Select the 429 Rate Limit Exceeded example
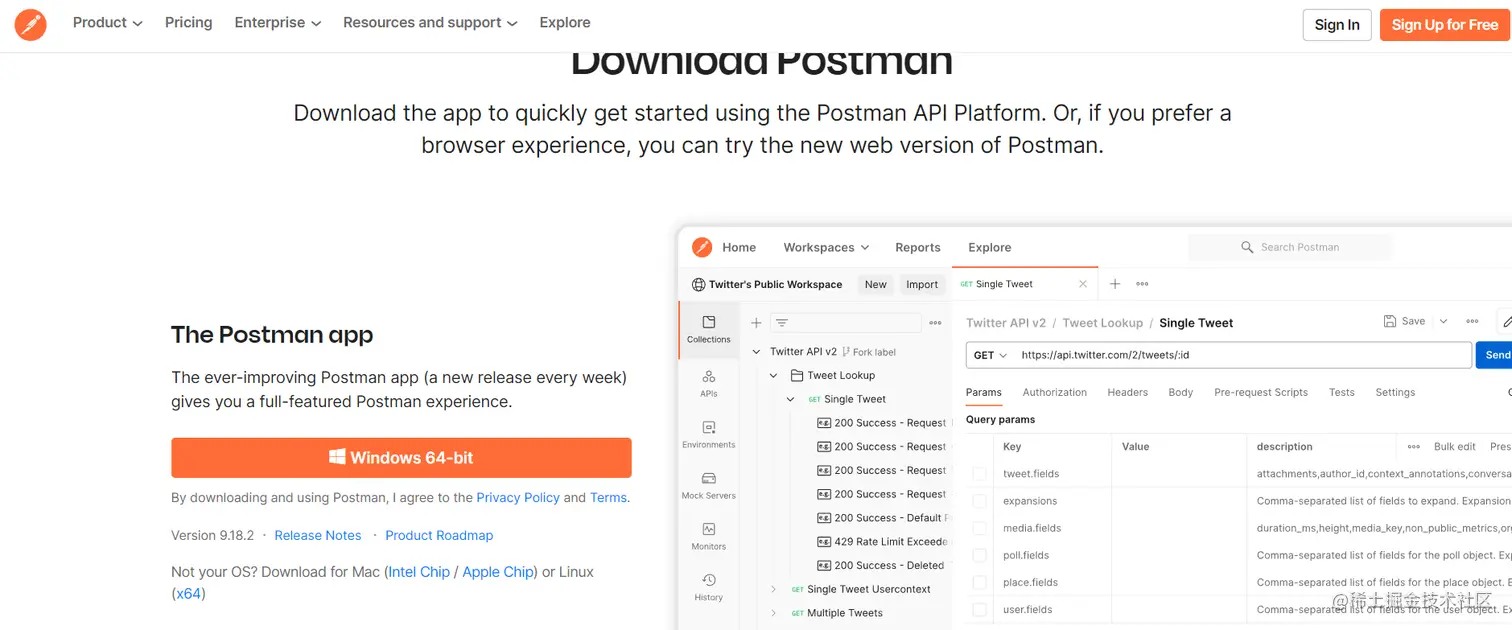Image resolution: width=1512 pixels, height=630 pixels. (882, 541)
